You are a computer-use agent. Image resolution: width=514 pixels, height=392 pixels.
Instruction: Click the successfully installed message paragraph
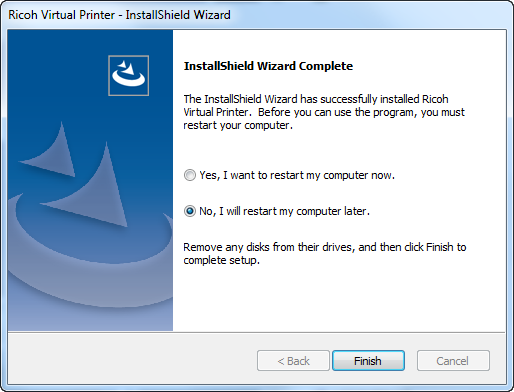click(324, 112)
